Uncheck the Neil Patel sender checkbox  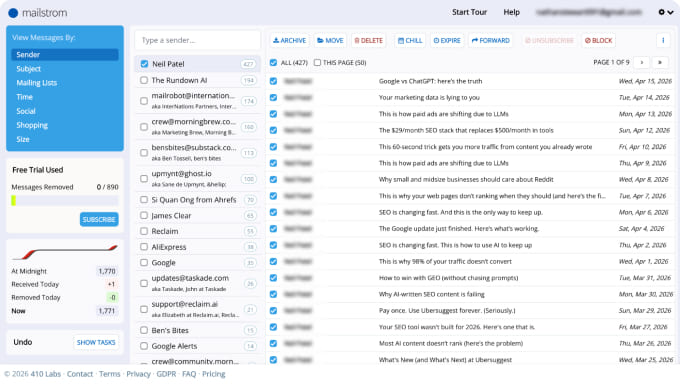point(144,64)
